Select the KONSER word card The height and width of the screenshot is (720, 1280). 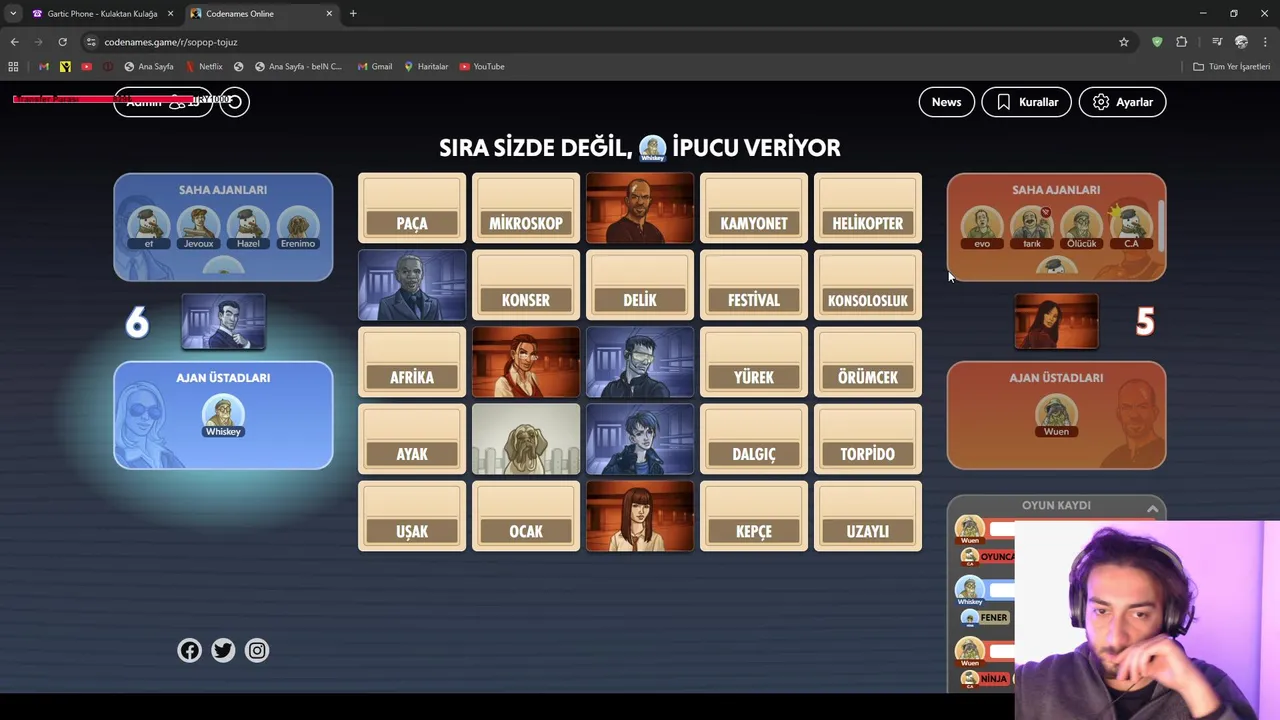point(526,285)
